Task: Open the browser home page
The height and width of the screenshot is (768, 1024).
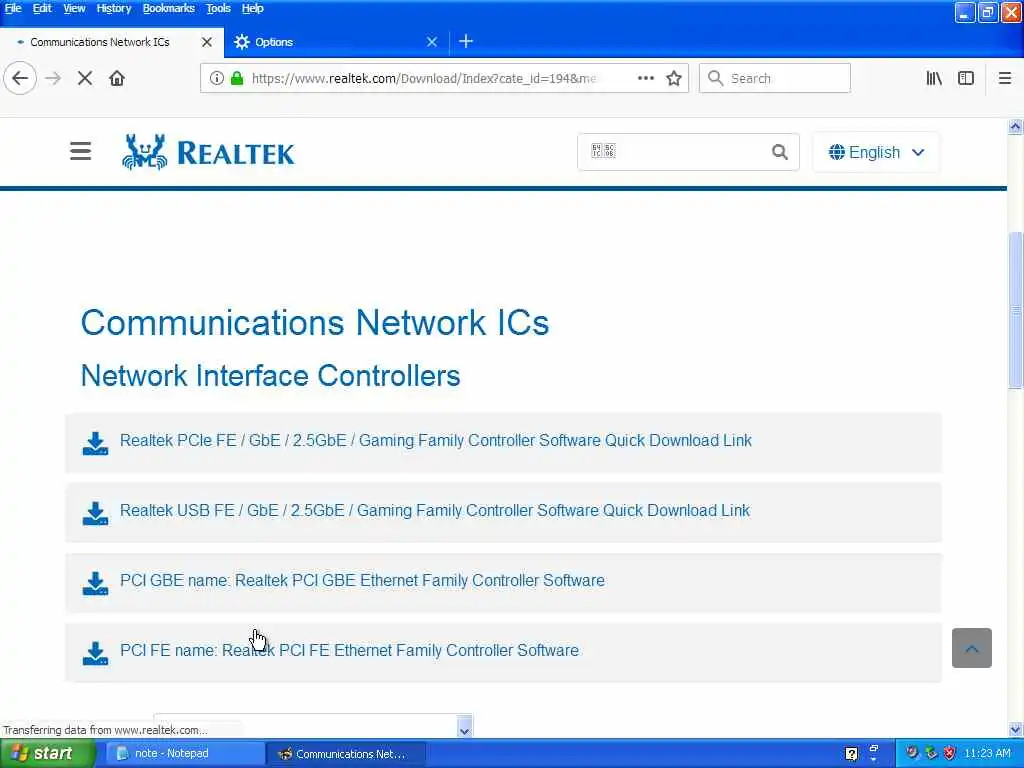Action: coord(117,78)
